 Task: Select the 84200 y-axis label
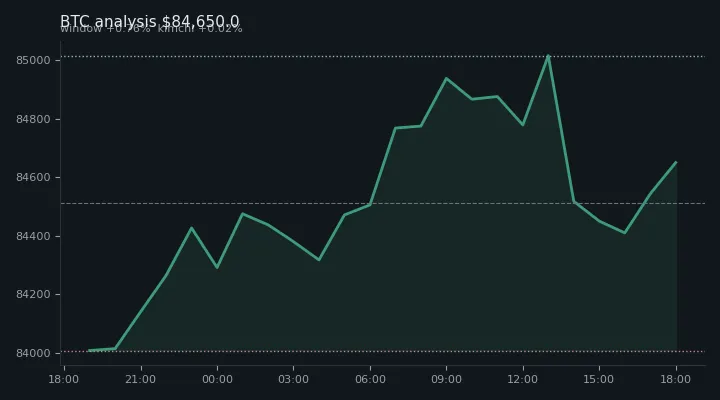click(33, 295)
